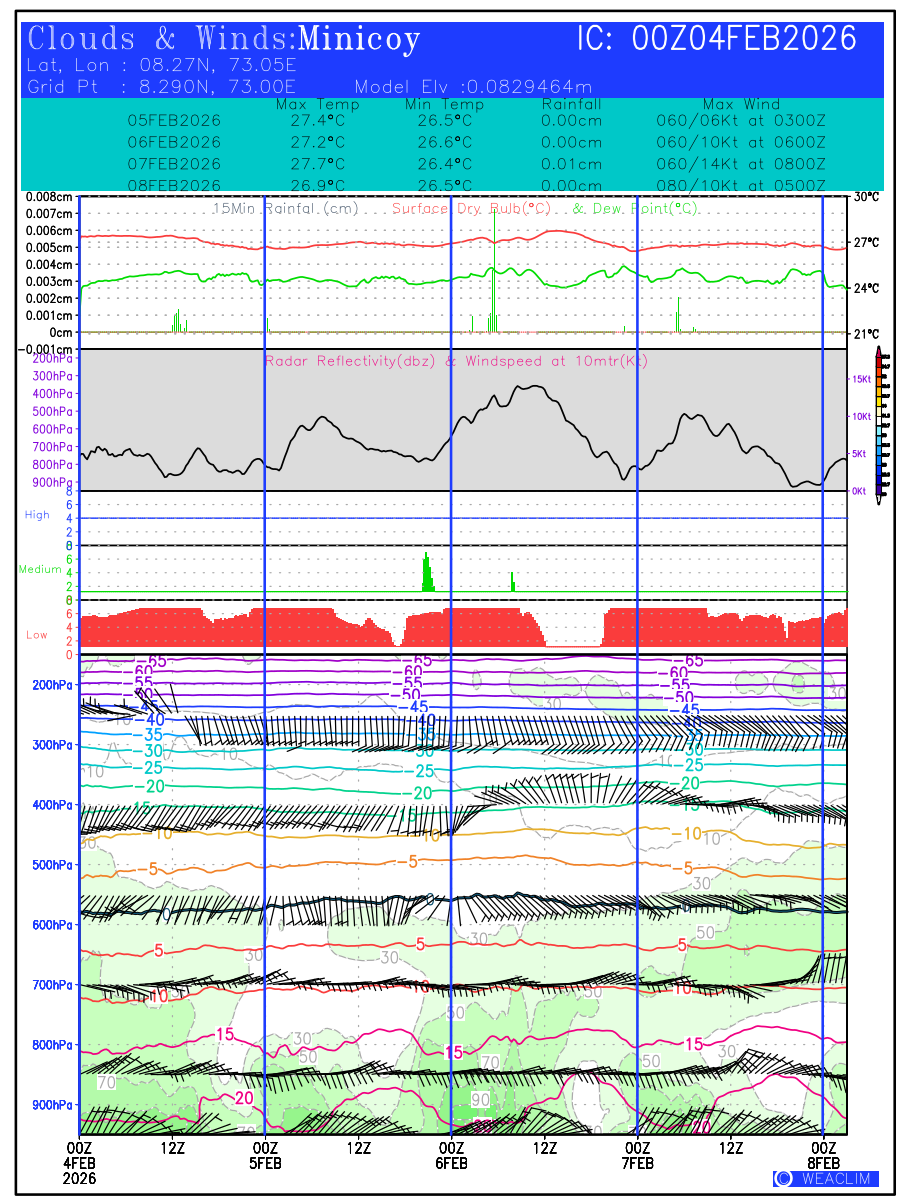Click the Clouds & Winds:Minicoy title
This screenshot has width=900, height=1200.
224,39
